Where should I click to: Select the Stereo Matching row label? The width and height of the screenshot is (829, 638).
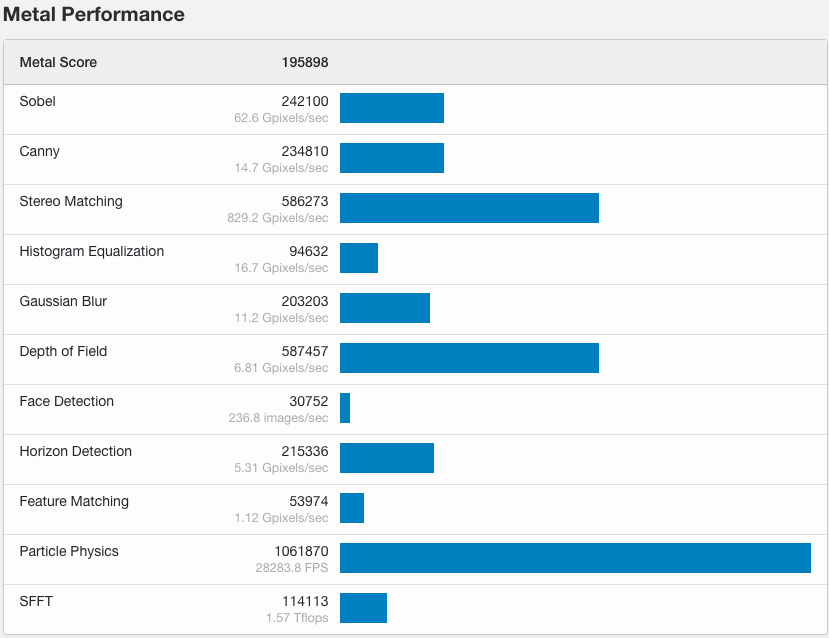click(x=71, y=201)
